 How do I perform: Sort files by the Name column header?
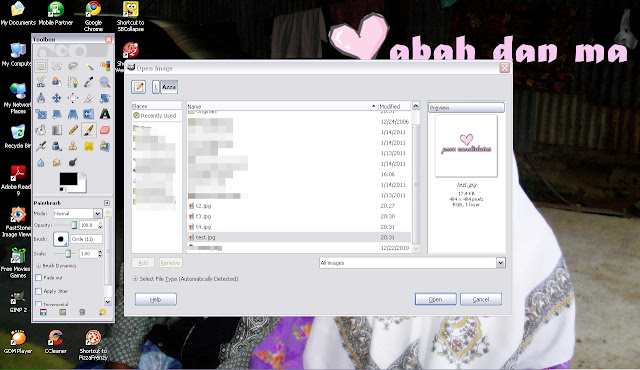(x=282, y=106)
